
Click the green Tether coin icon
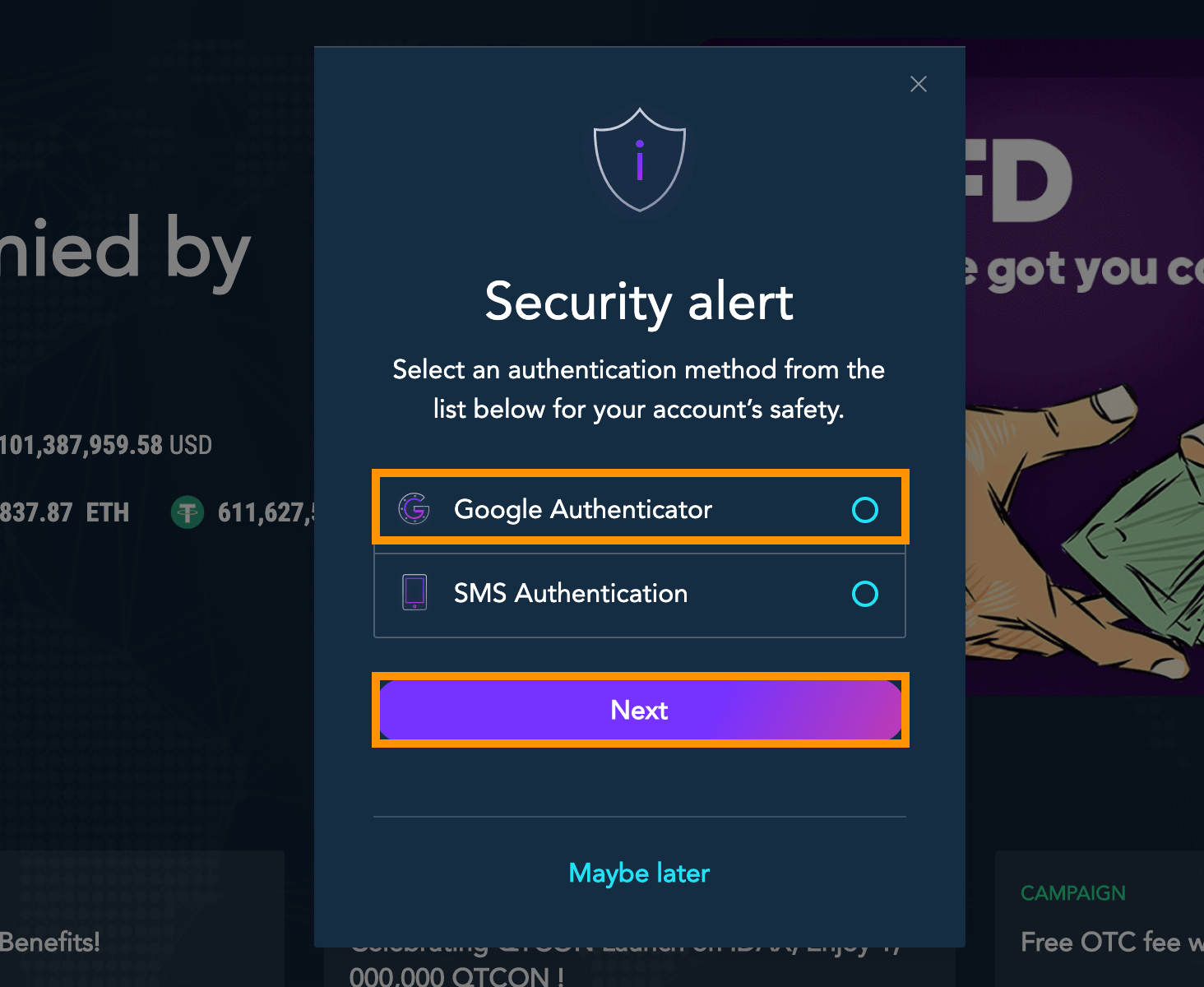(x=188, y=512)
